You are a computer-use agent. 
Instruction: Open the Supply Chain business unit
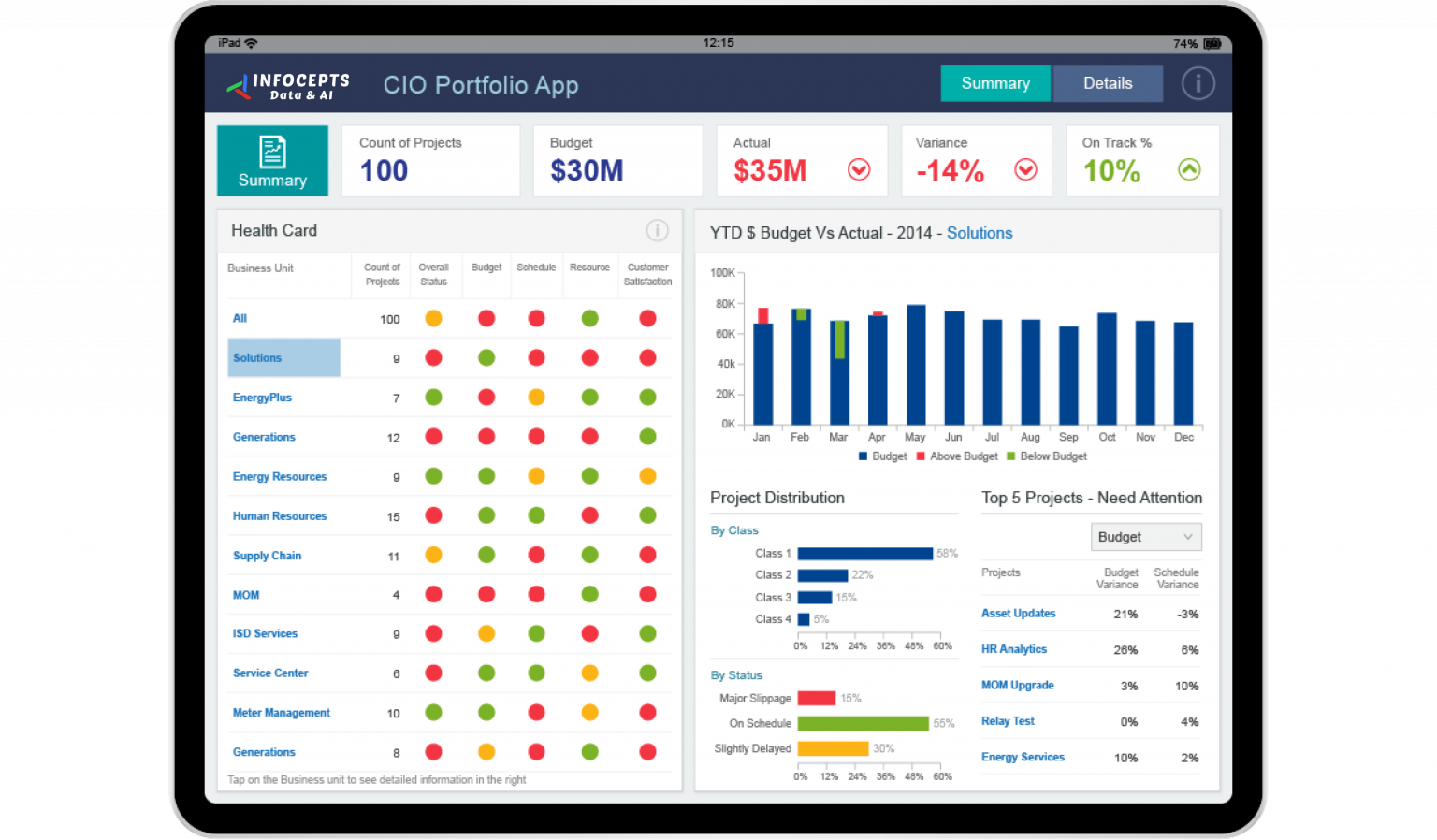click(x=267, y=556)
